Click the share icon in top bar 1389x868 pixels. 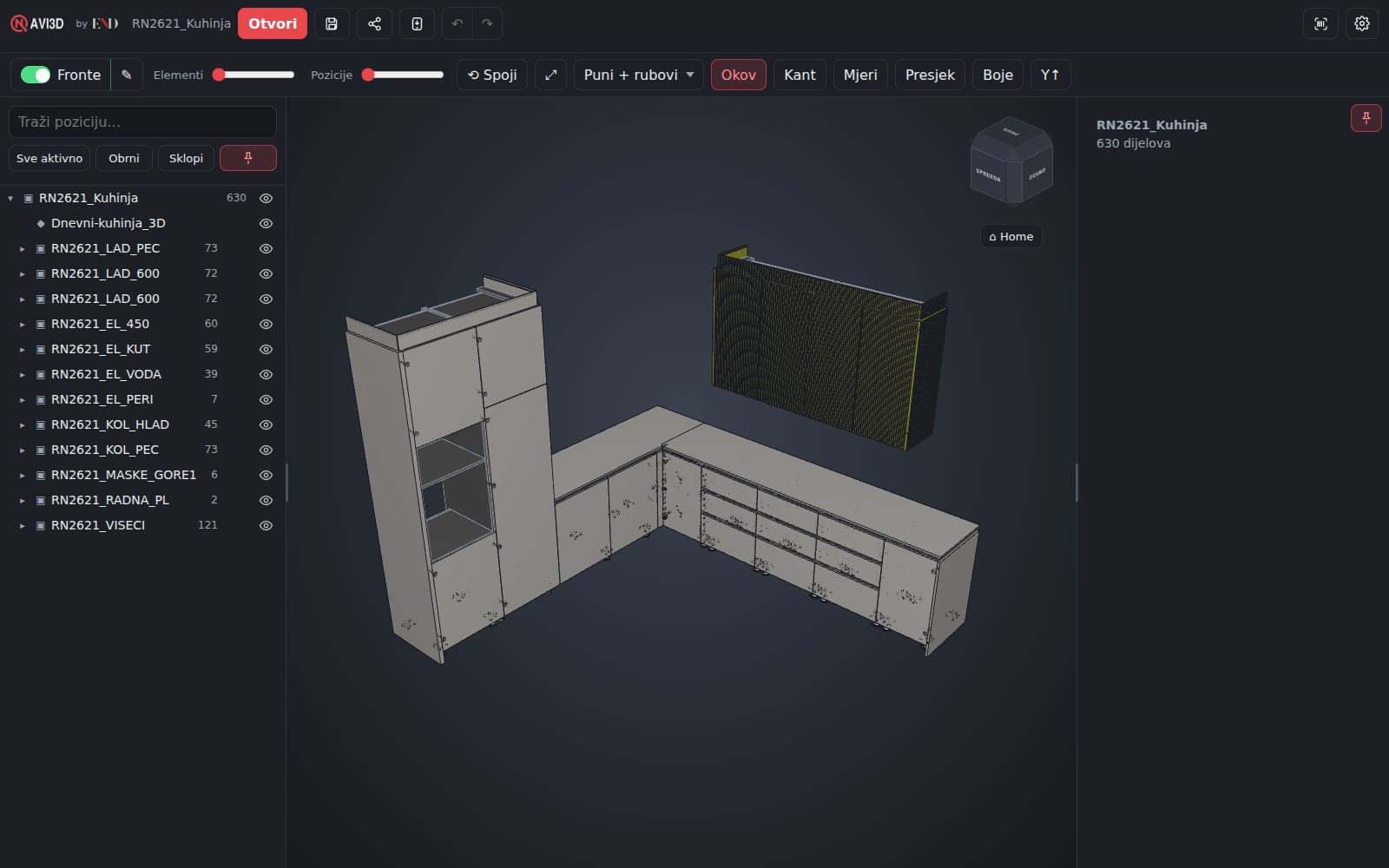pos(374,23)
